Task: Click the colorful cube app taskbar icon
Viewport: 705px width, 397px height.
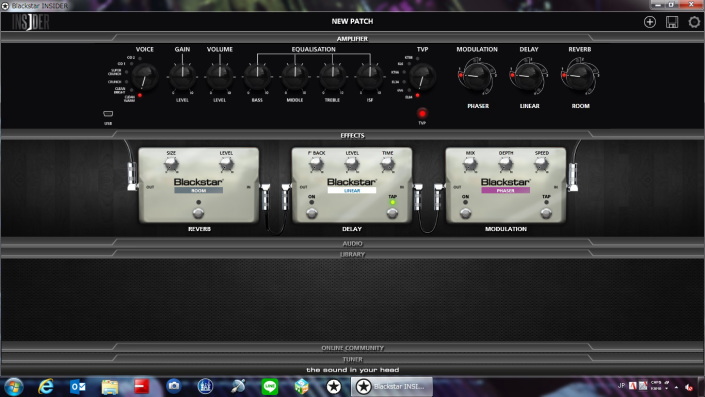Action: coord(302,387)
